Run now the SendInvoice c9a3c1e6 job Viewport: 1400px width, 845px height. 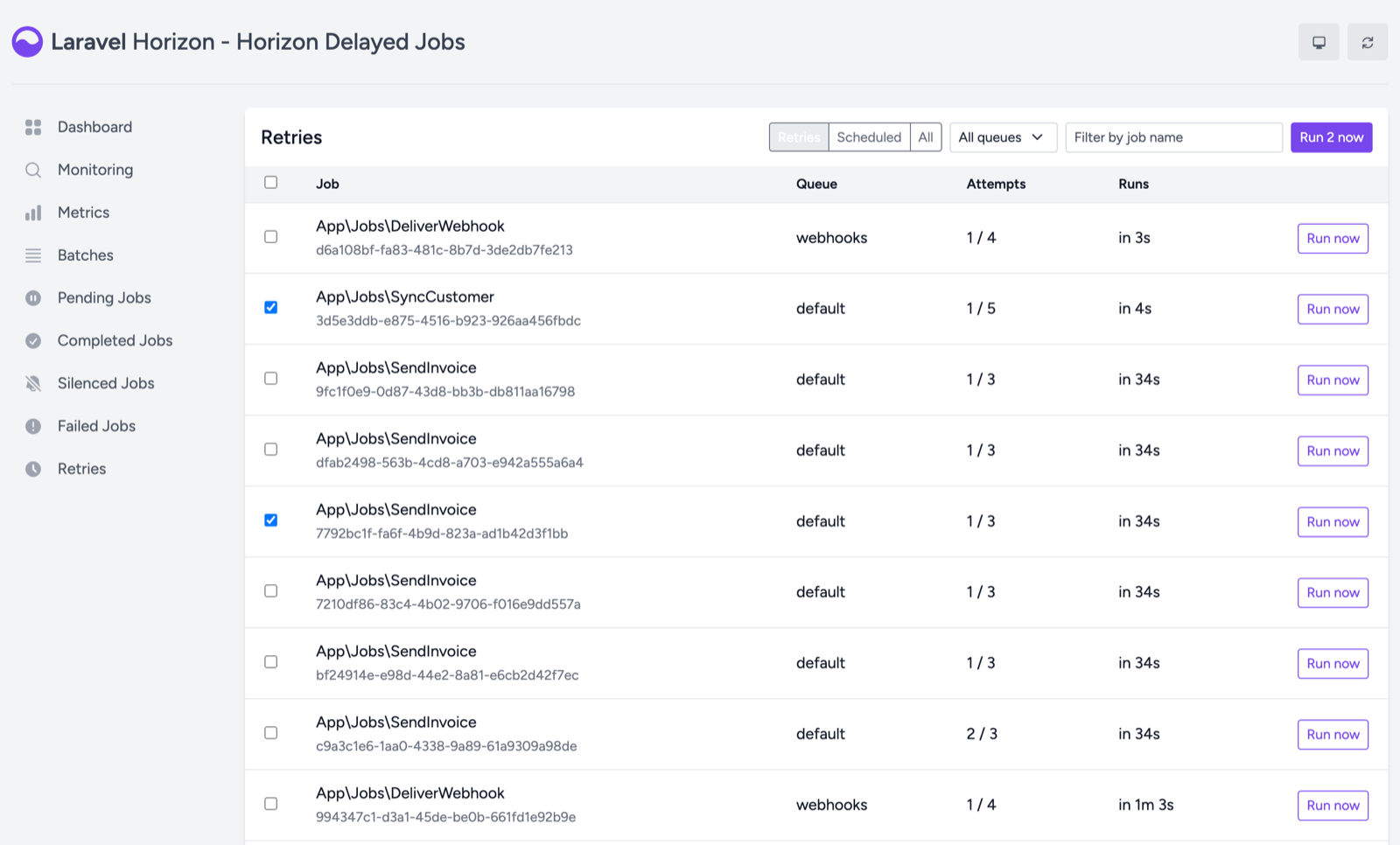pos(1333,734)
